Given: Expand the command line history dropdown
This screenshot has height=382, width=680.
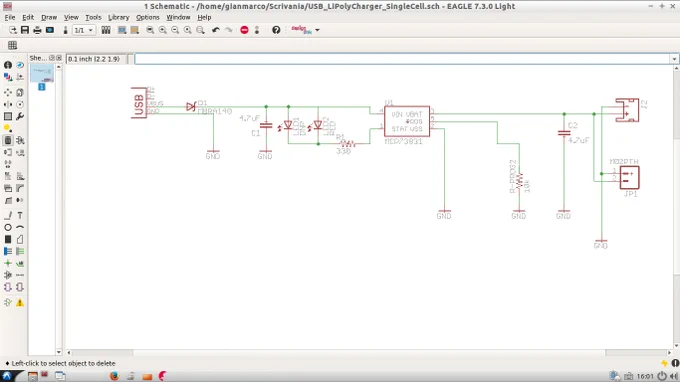Looking at the screenshot, I should [x=674, y=59].
